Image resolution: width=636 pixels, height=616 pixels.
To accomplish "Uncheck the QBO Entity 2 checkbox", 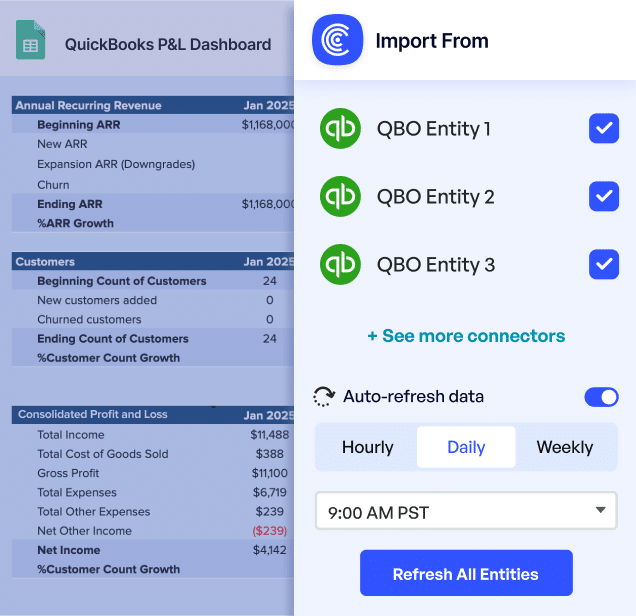I will pos(603,197).
